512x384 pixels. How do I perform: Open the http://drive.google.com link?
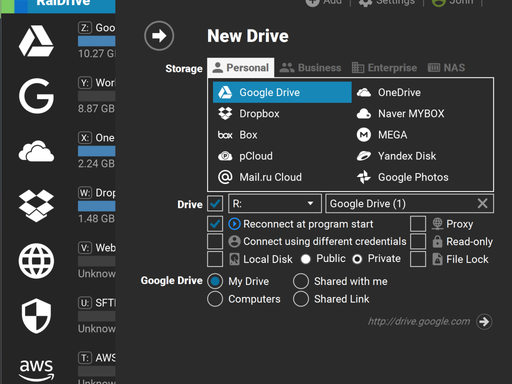click(419, 322)
